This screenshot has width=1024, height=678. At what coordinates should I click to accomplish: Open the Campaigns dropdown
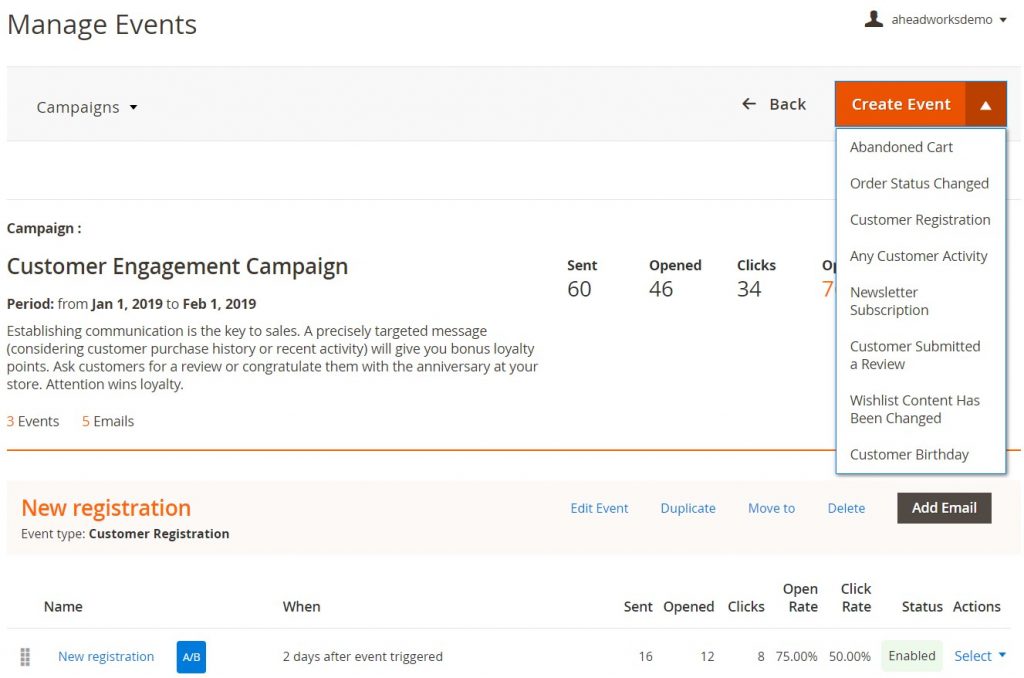[87, 107]
